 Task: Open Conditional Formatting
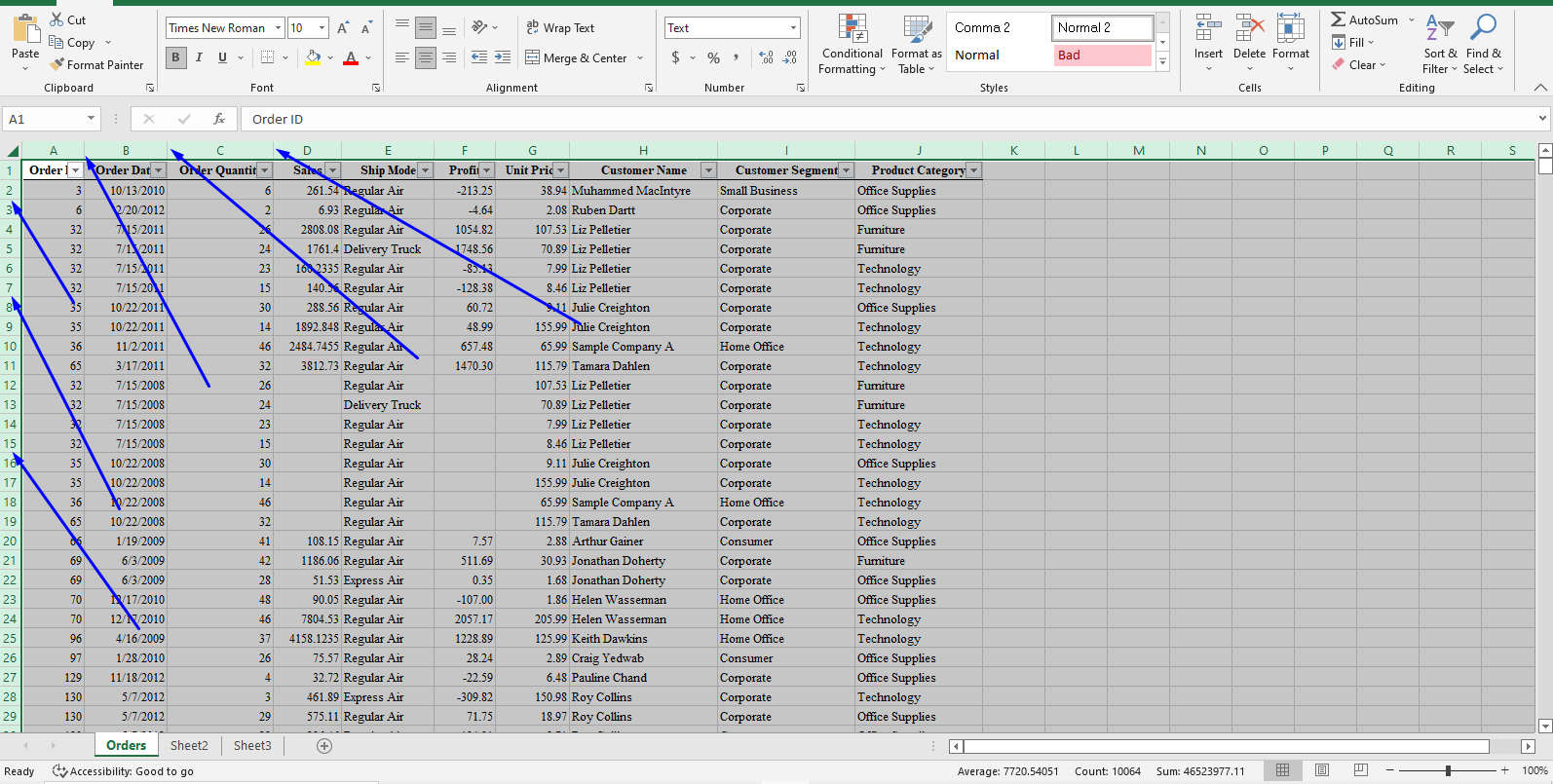pos(852,45)
